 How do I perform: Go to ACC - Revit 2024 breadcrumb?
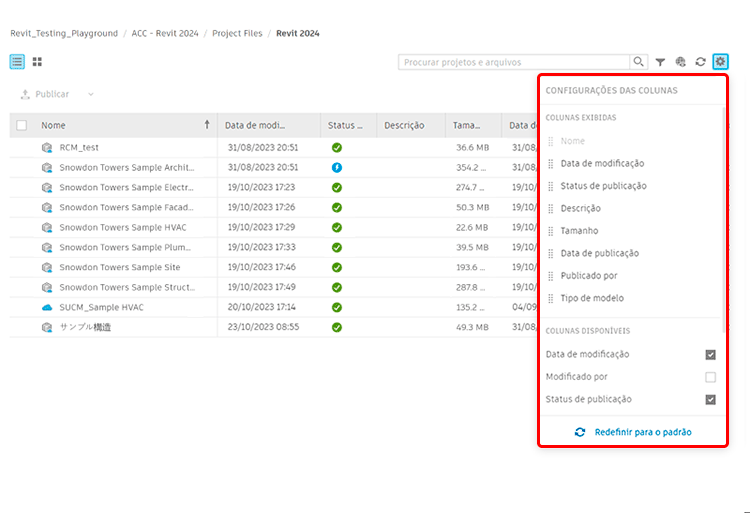164,33
